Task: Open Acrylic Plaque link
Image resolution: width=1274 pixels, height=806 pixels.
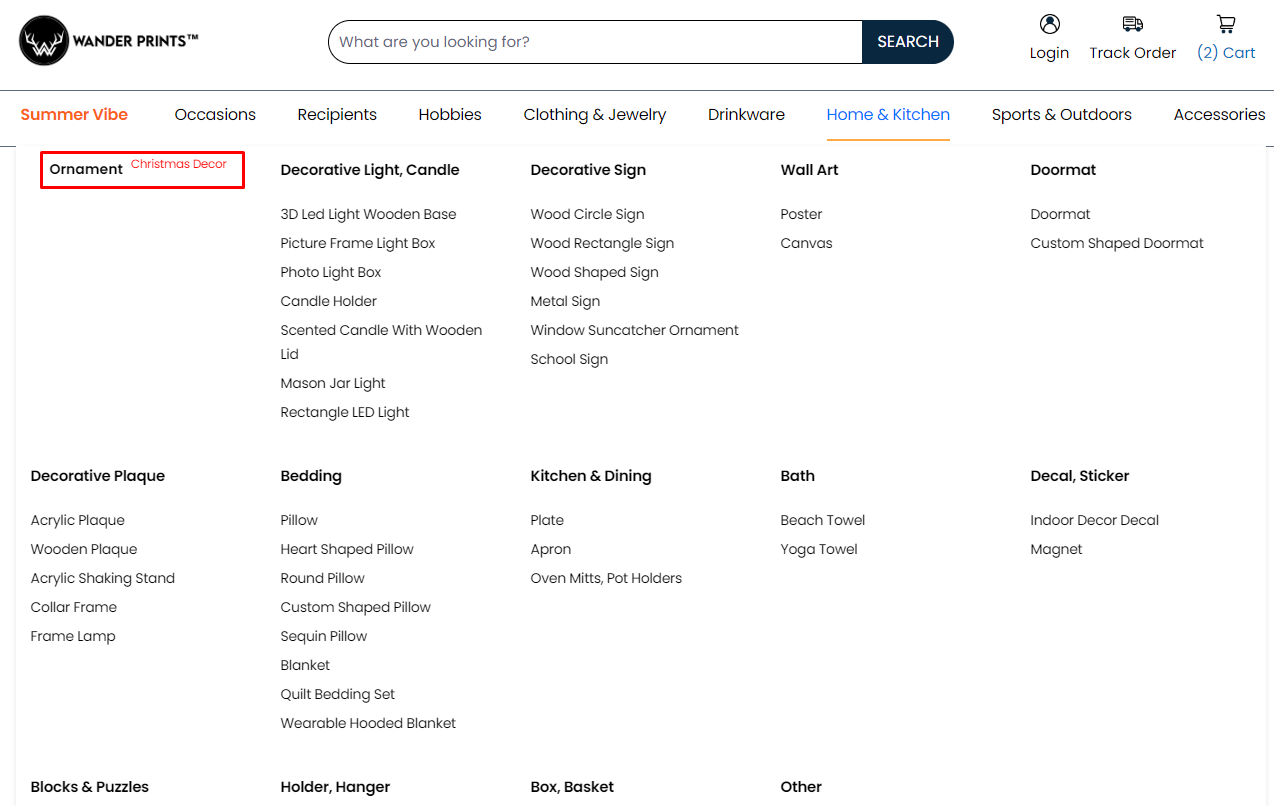Action: [77, 520]
